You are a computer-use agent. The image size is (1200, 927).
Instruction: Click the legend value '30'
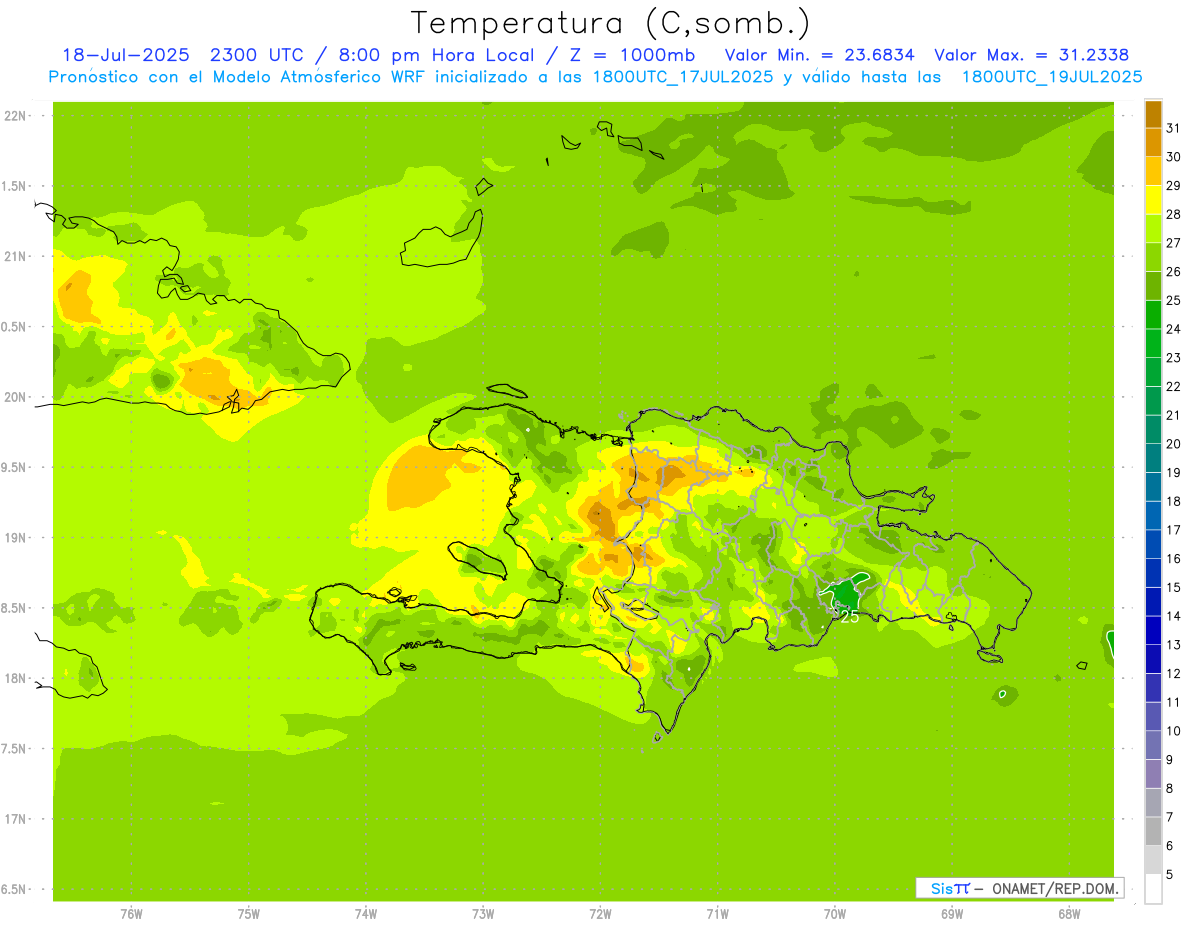(1174, 157)
